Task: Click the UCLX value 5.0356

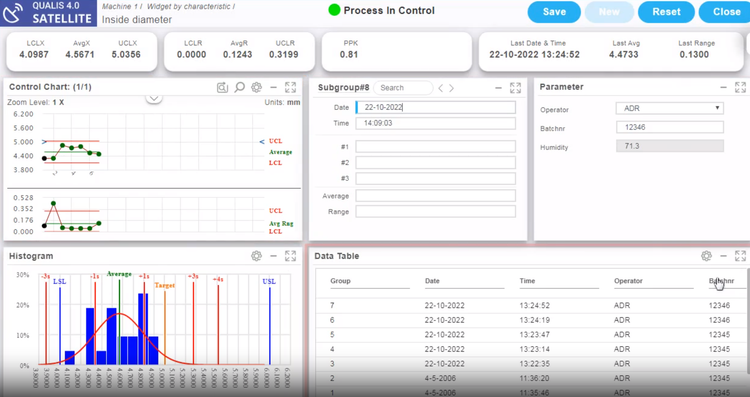Action: [x=126, y=55]
